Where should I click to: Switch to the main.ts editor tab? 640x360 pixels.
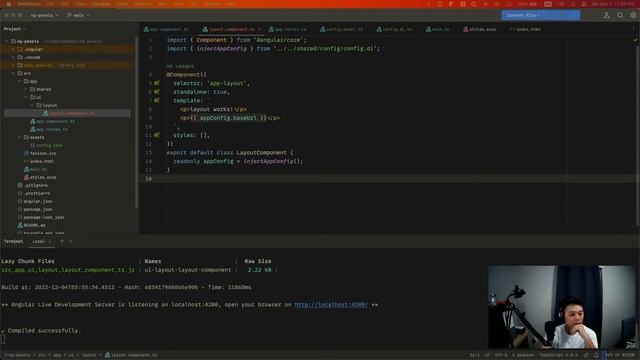point(437,29)
